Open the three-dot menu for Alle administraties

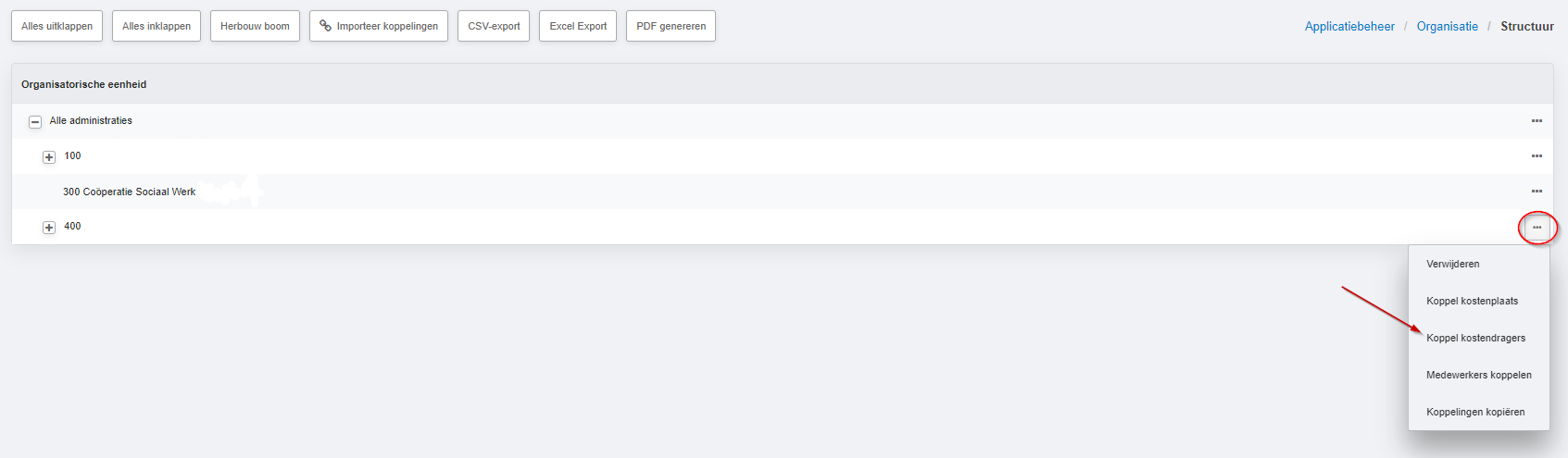pyautogui.click(x=1537, y=121)
